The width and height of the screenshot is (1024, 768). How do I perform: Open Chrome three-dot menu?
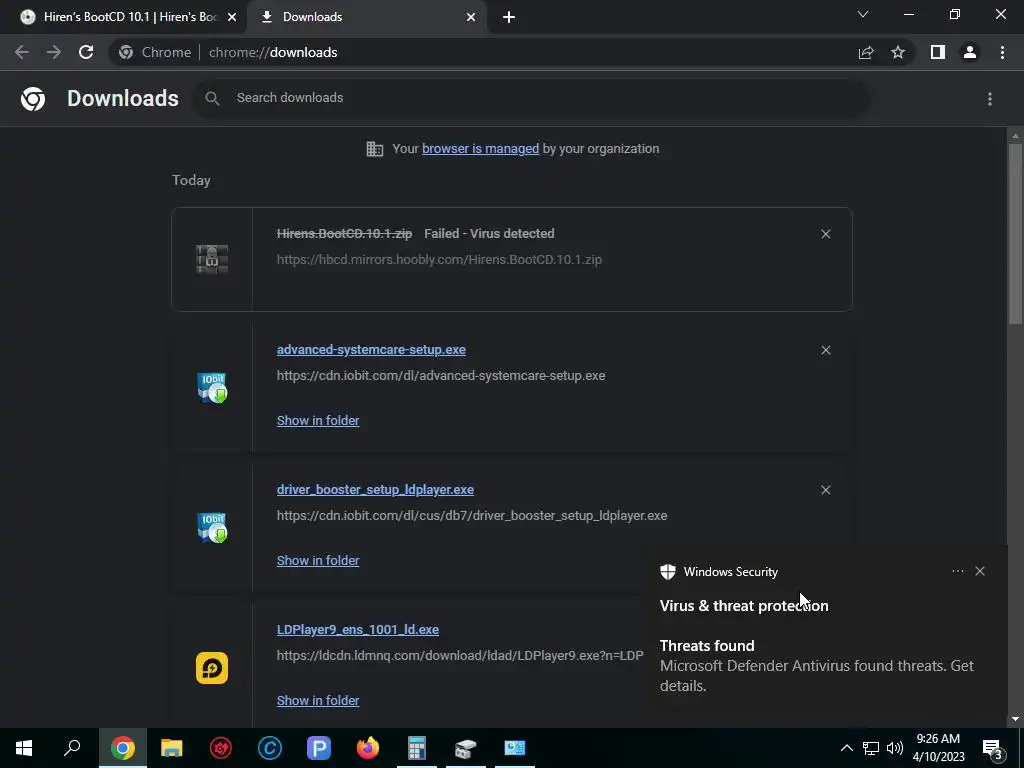point(1002,52)
